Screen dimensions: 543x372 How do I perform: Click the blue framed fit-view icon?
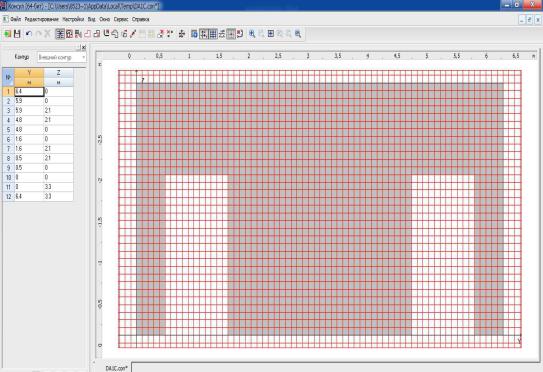tap(271, 34)
